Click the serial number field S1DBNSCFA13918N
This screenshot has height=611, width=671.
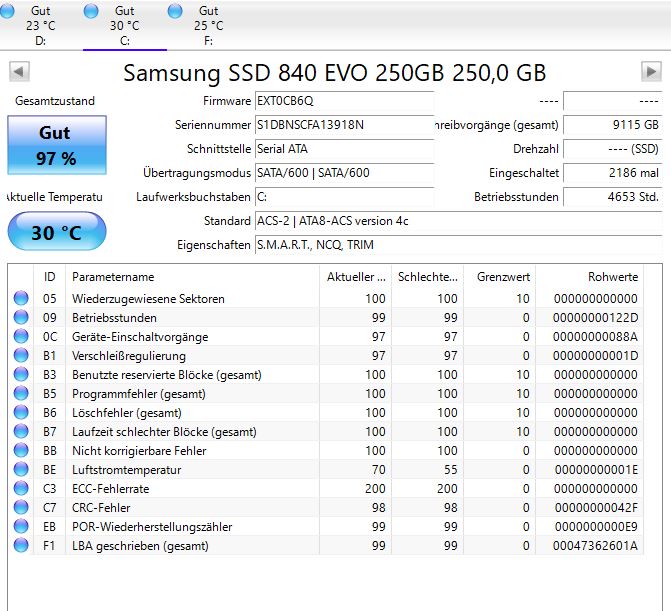pyautogui.click(x=344, y=125)
